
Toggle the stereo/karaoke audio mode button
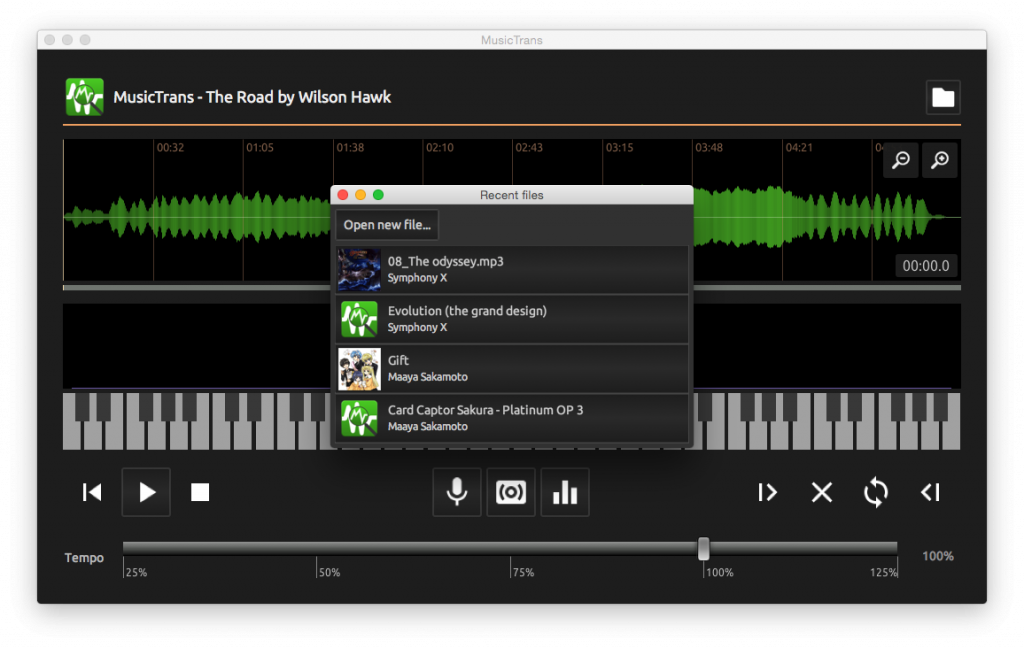[511, 492]
